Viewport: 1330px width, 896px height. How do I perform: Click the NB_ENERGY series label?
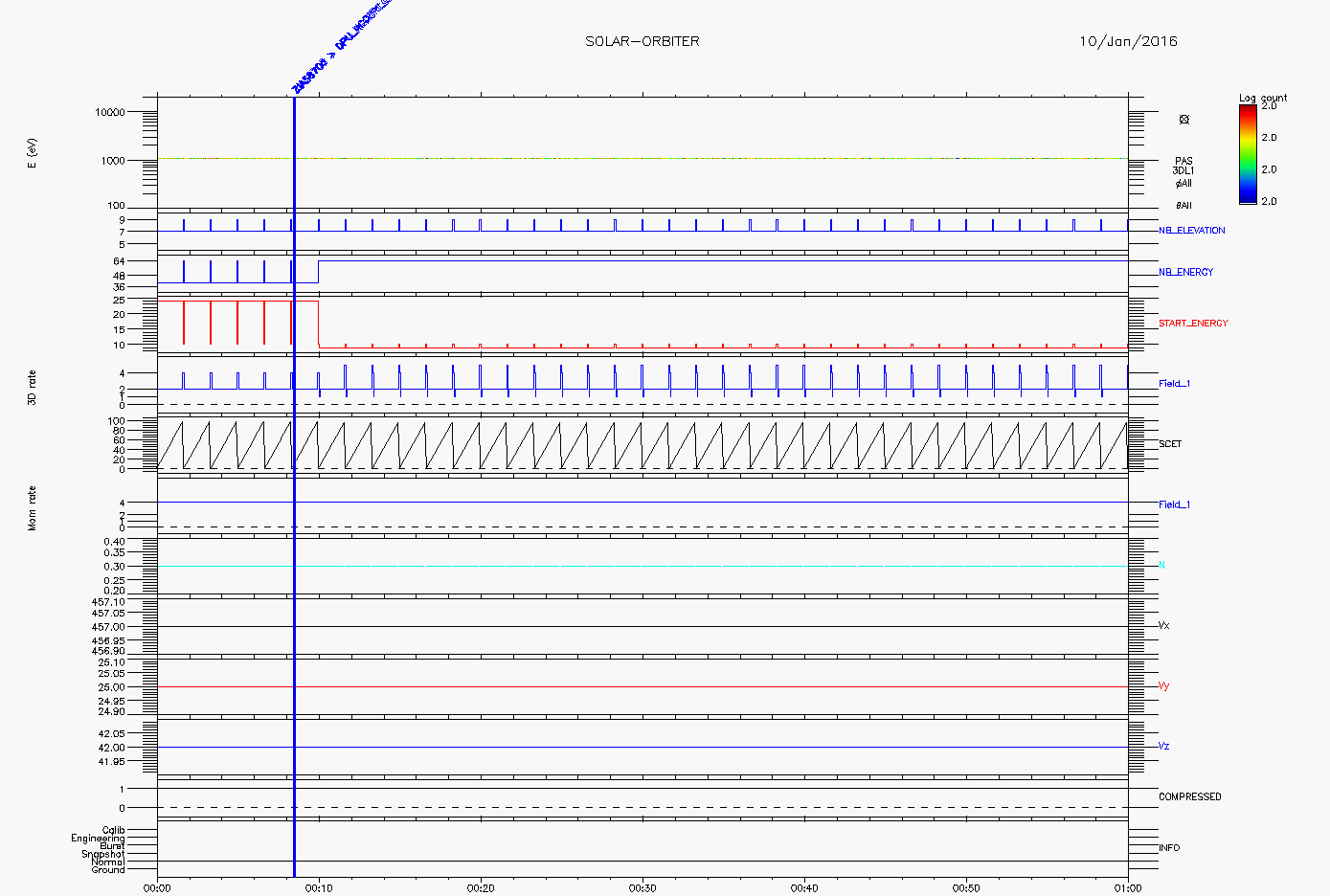click(x=1186, y=273)
